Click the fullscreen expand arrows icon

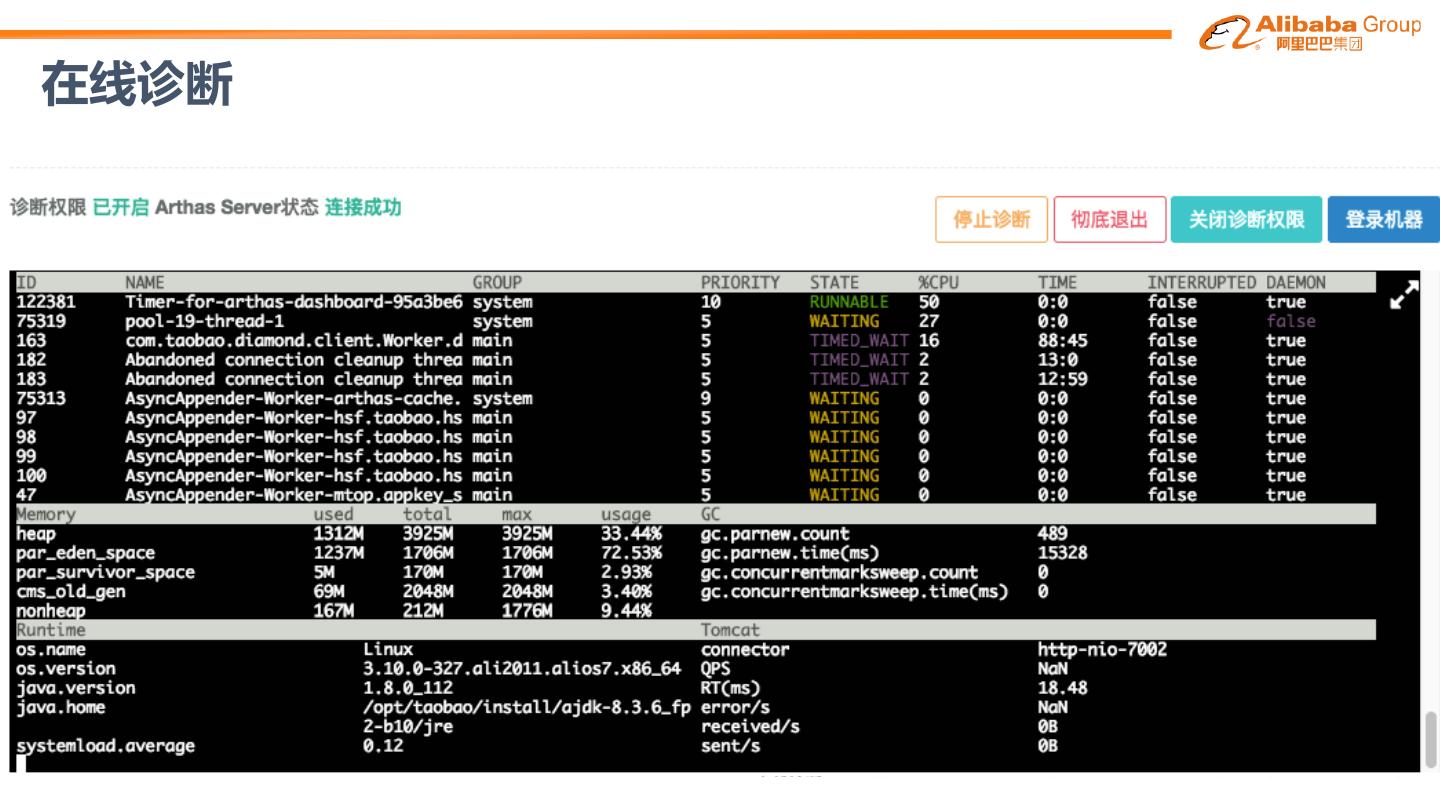click(1404, 295)
